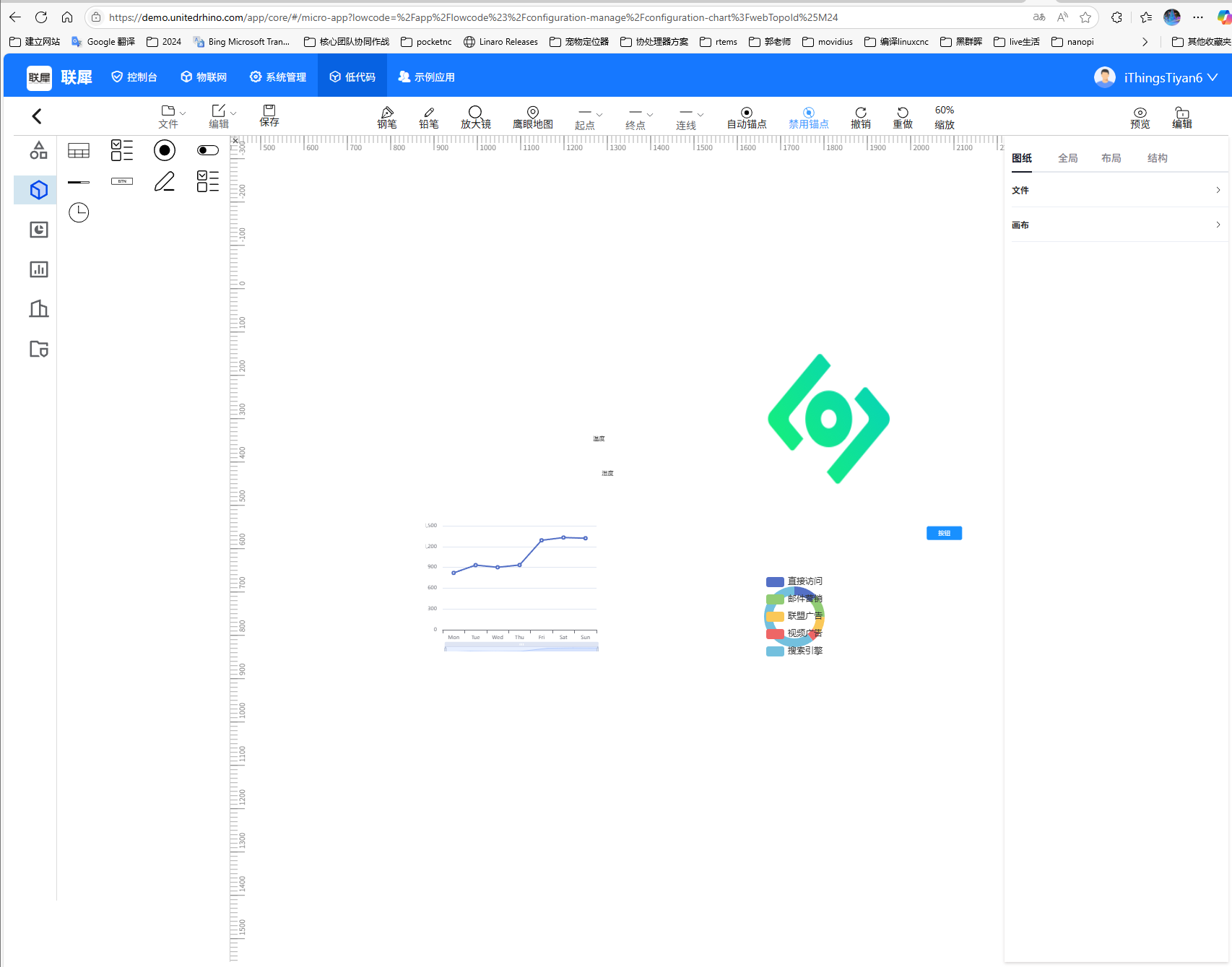The width and height of the screenshot is (1232, 967).
Task: Select the green logo image on canvas
Action: pyautogui.click(x=828, y=419)
